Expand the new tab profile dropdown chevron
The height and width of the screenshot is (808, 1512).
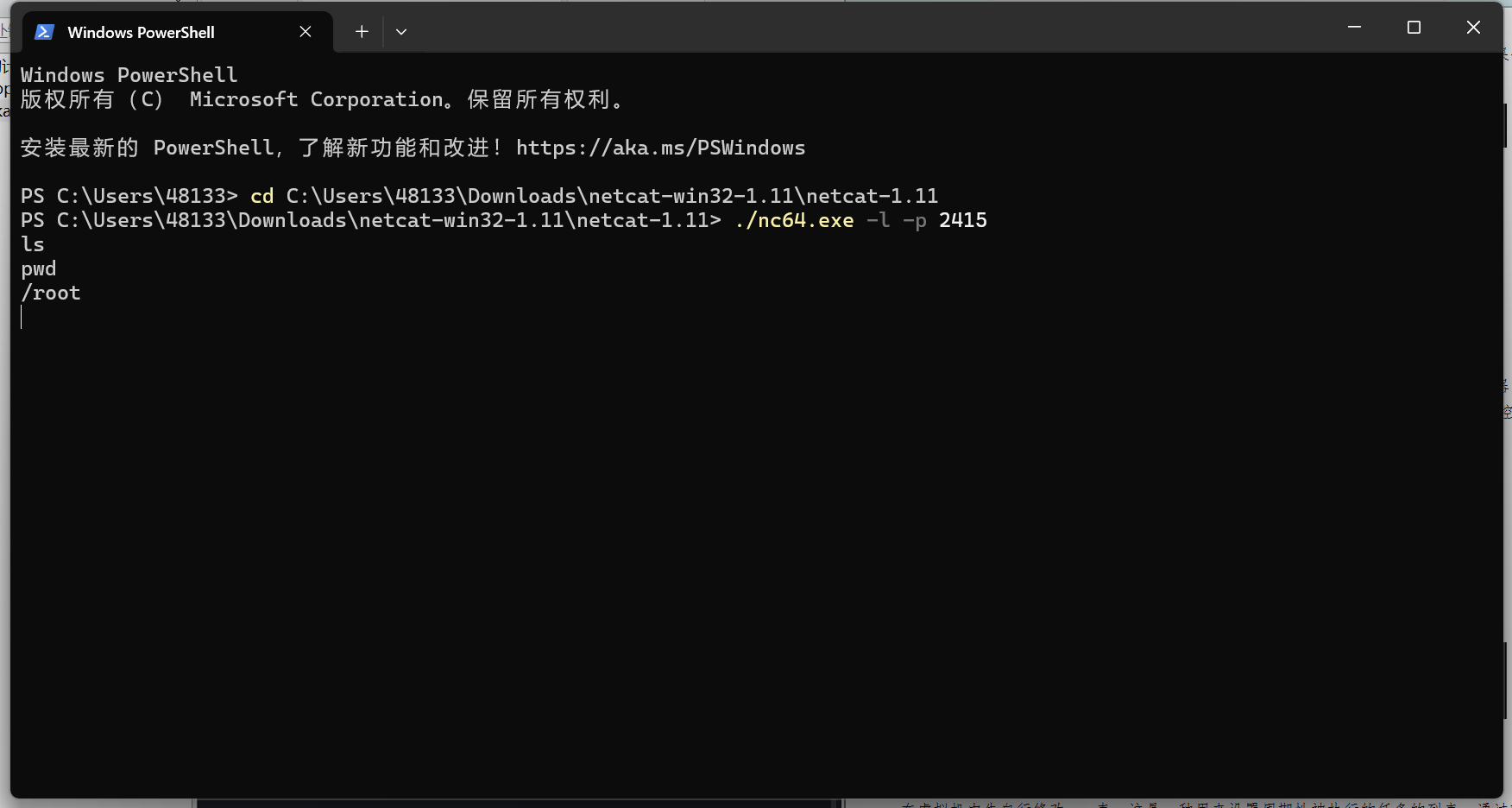tap(401, 32)
